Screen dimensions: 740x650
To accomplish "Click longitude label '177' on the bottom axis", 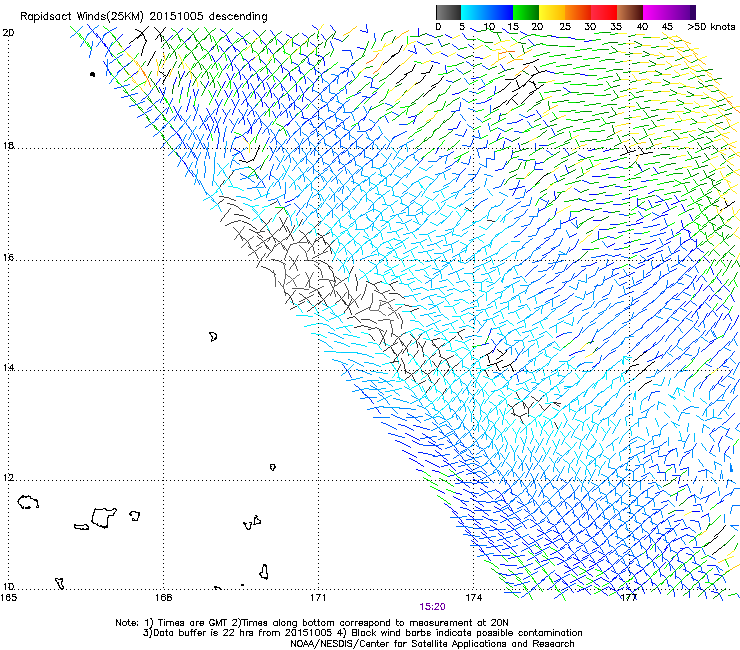I will click(629, 598).
